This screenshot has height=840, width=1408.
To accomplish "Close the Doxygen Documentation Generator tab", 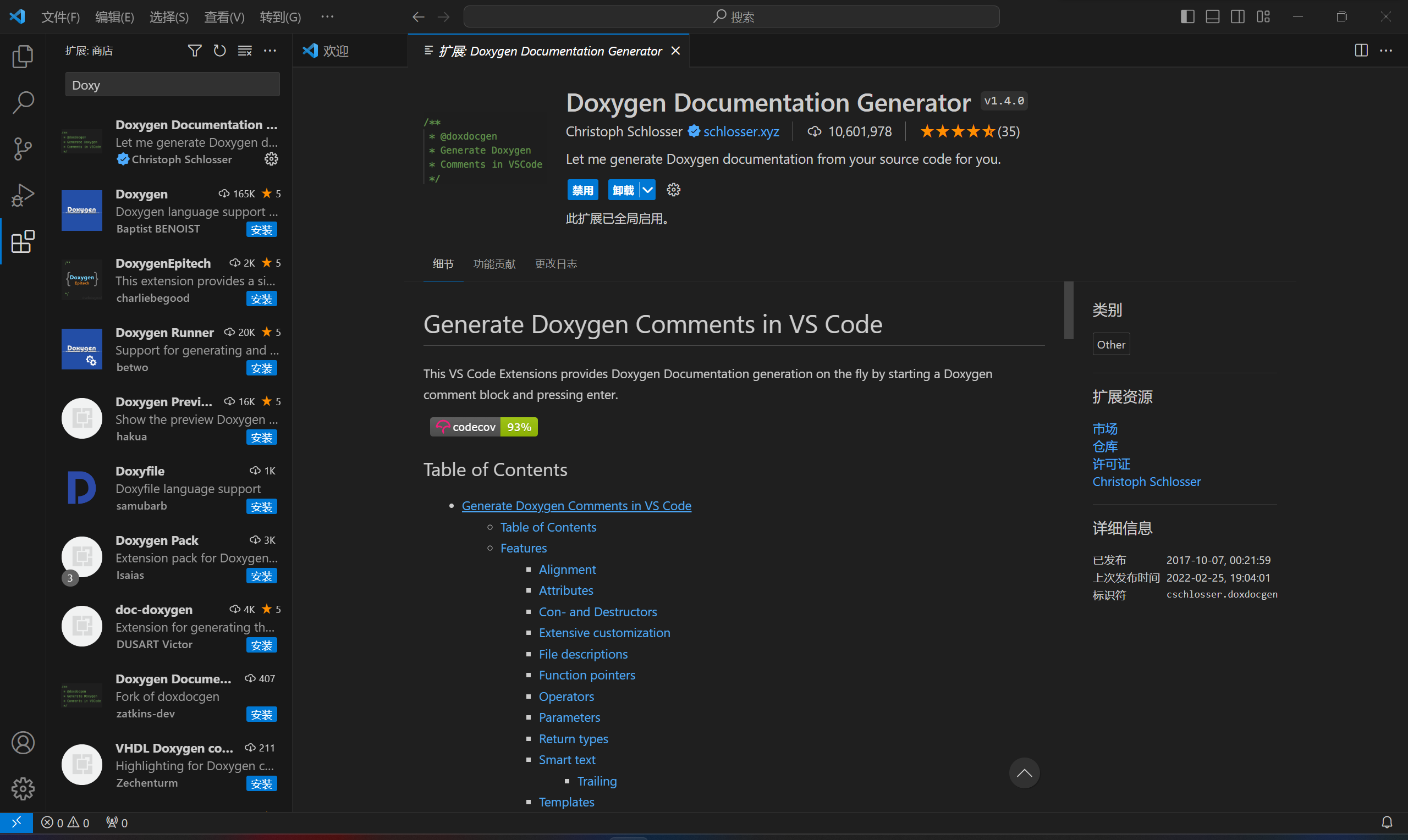I will tap(675, 51).
